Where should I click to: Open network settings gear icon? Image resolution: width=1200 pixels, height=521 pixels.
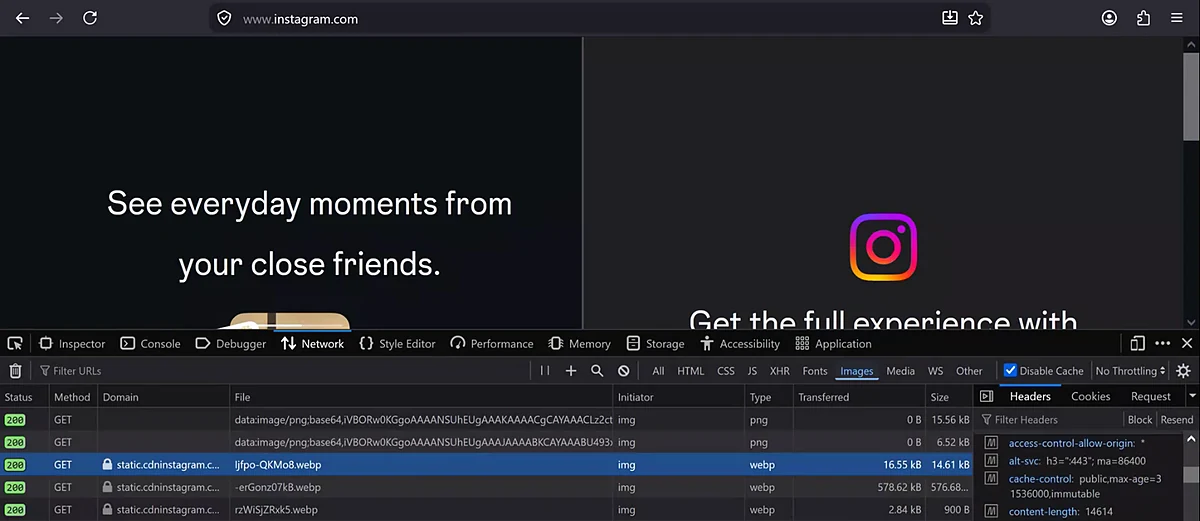(x=1184, y=371)
